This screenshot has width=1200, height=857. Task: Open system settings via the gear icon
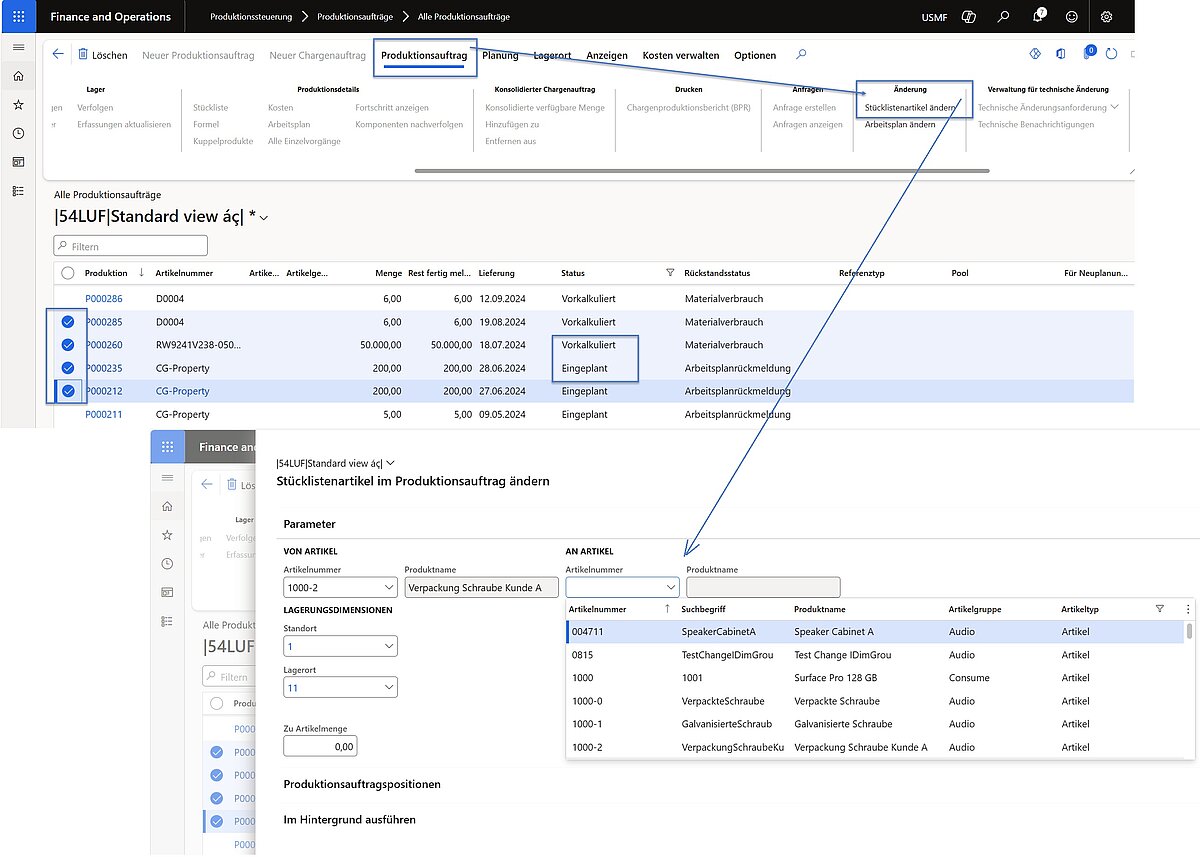tap(1105, 16)
